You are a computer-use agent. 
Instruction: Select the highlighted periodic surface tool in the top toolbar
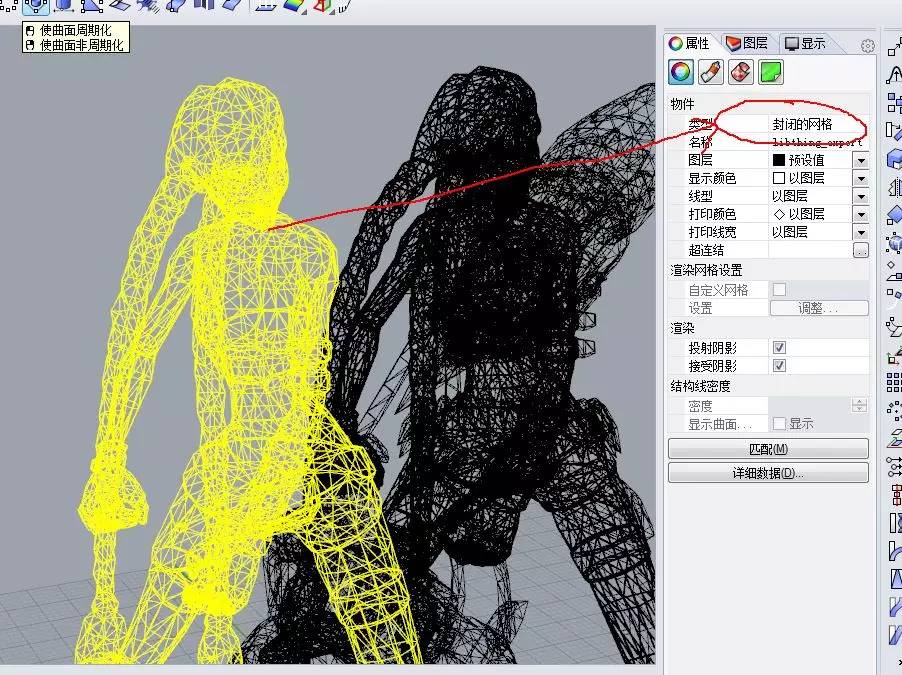tap(34, 9)
